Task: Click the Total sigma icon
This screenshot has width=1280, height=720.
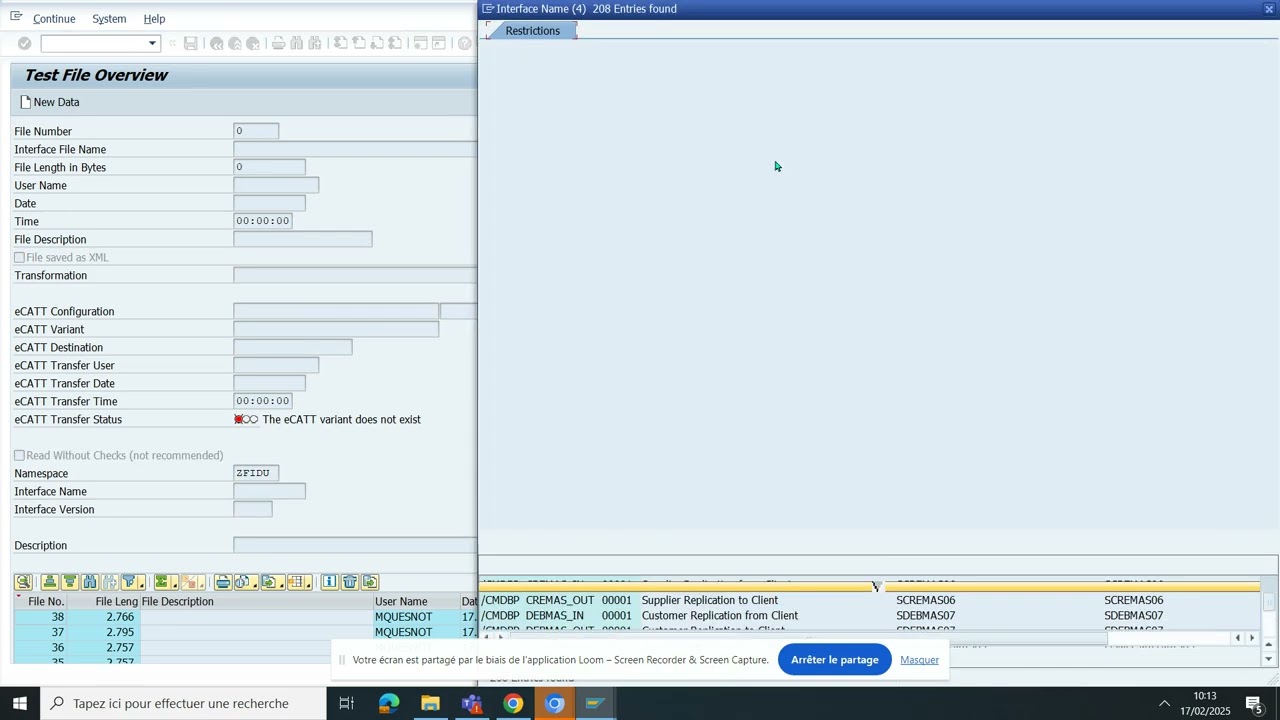Action: [x=162, y=582]
